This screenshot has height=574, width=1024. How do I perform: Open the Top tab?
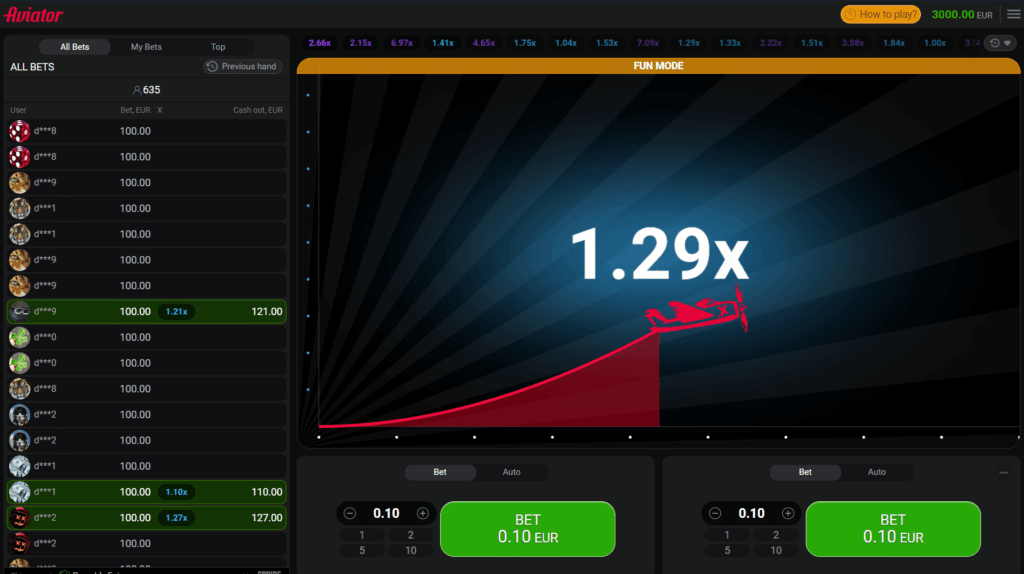pos(218,47)
